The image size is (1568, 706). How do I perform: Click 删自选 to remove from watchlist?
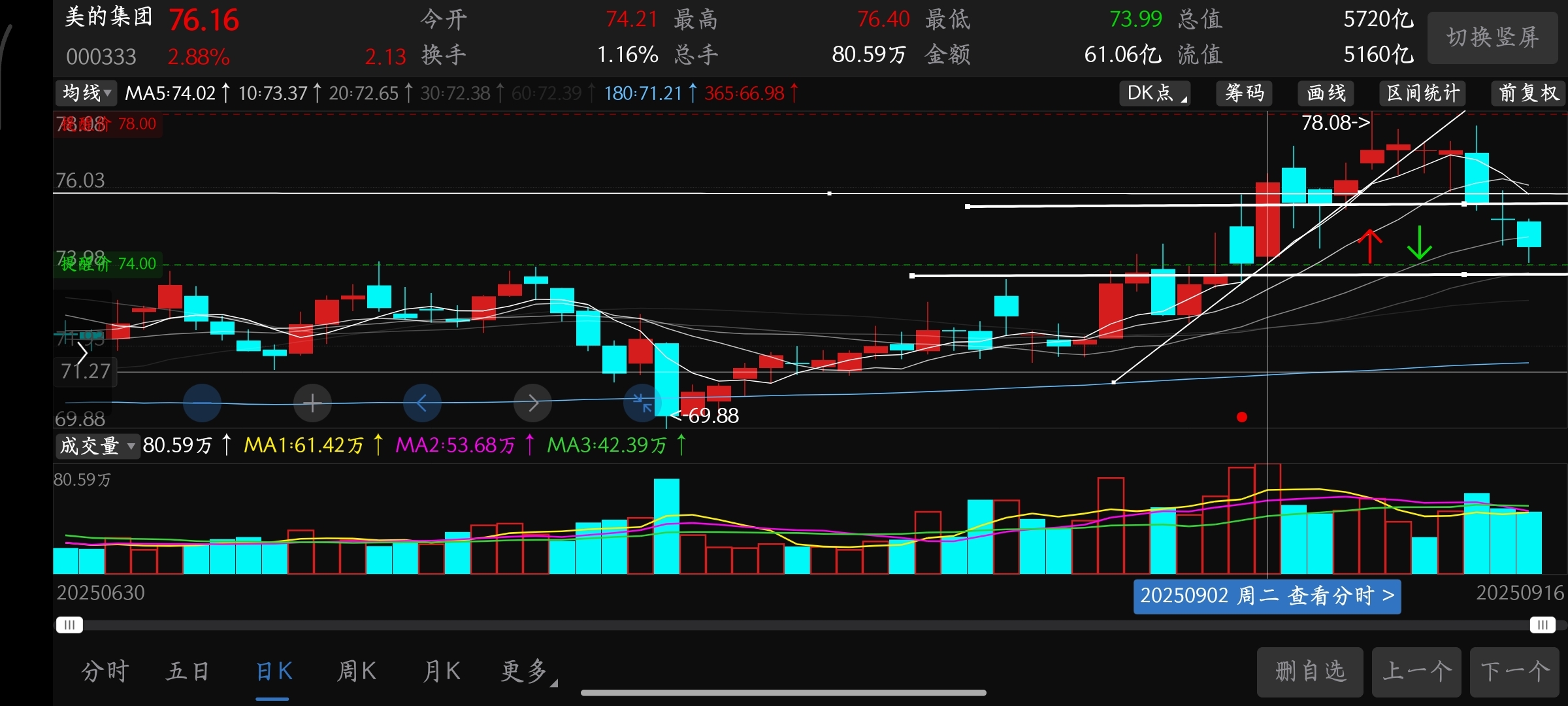coord(1310,672)
